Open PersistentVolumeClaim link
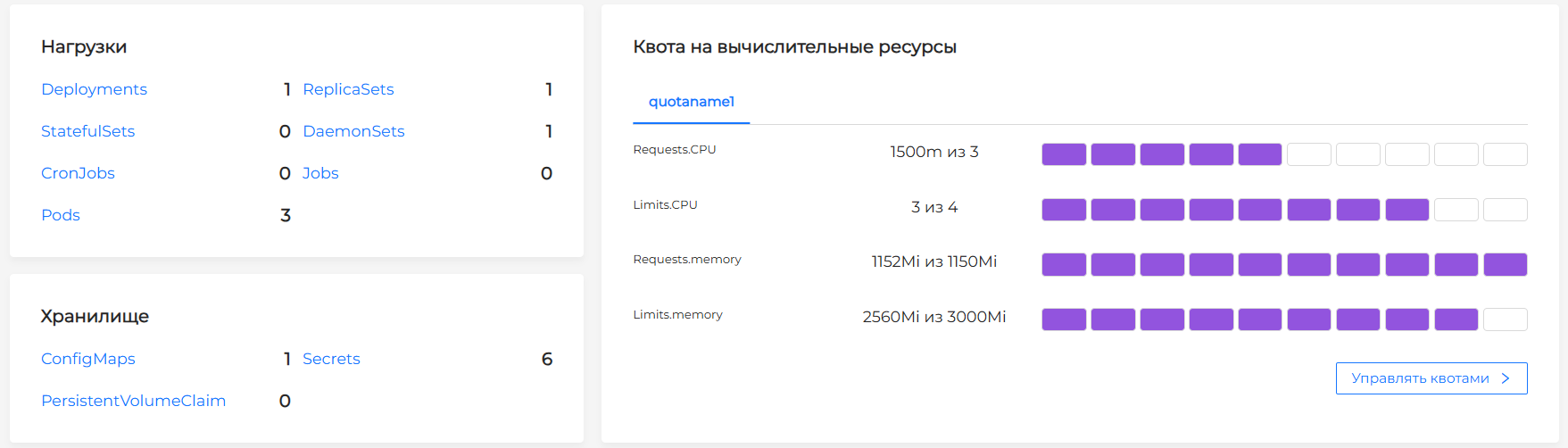1568x448 pixels. pos(133,401)
